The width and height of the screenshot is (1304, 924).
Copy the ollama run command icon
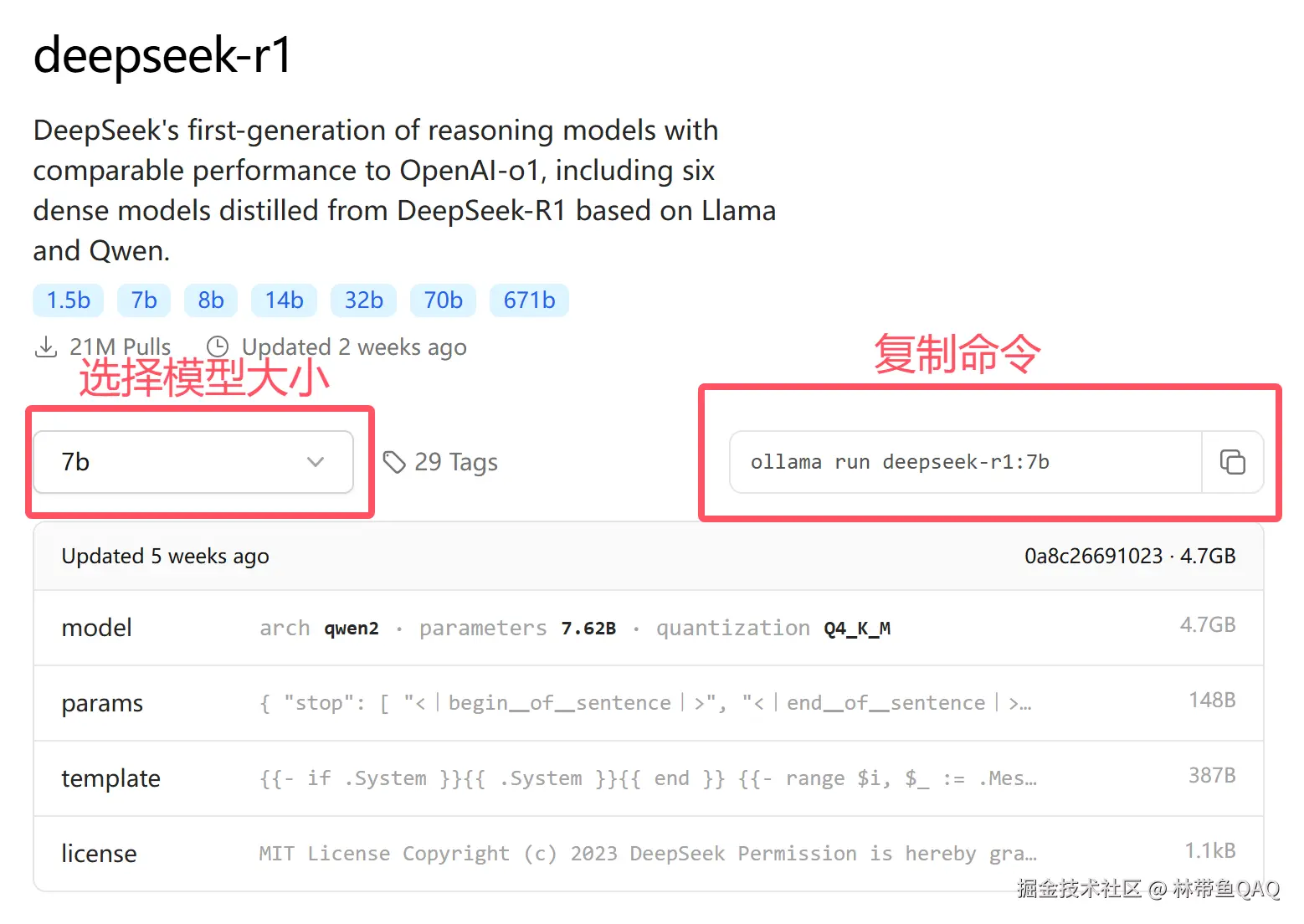(1232, 462)
